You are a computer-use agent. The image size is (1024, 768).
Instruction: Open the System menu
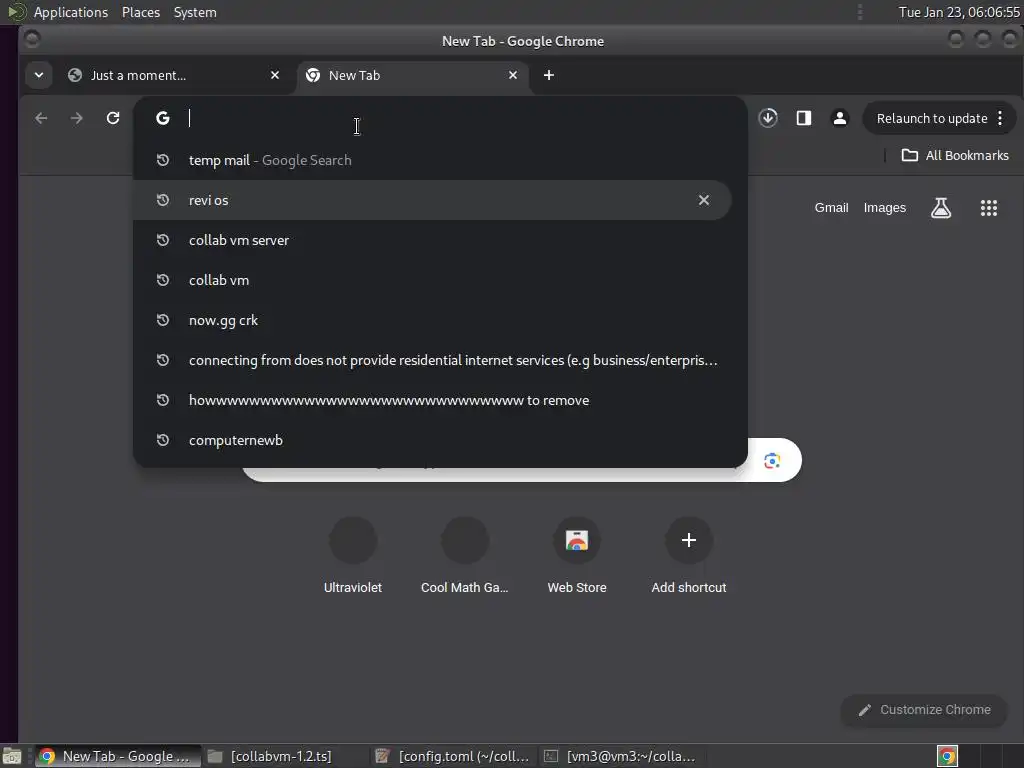(195, 12)
